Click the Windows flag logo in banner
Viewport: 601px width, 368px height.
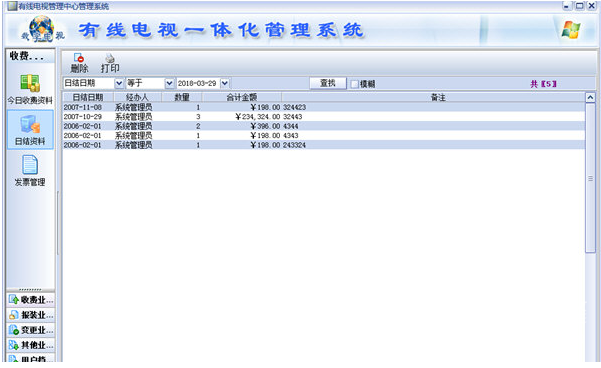click(x=571, y=30)
